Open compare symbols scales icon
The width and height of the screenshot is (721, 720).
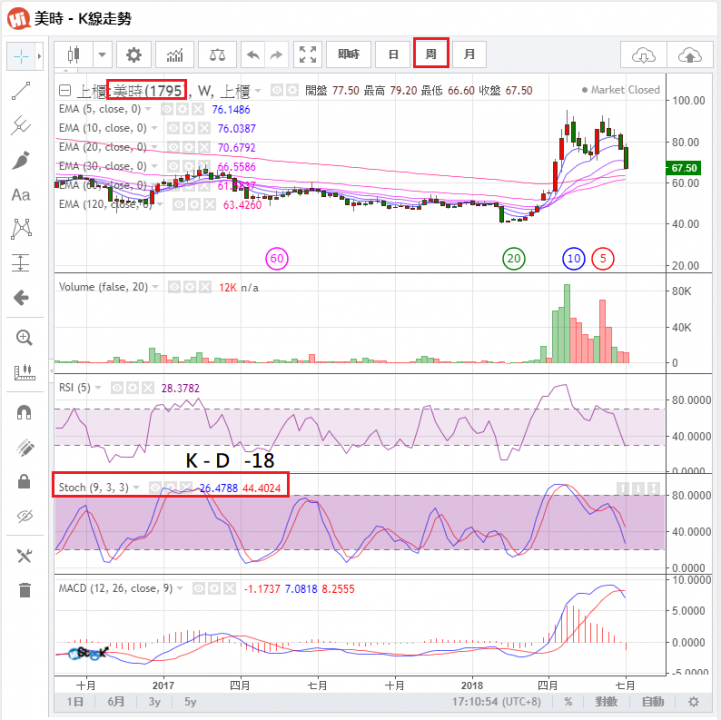pos(217,55)
